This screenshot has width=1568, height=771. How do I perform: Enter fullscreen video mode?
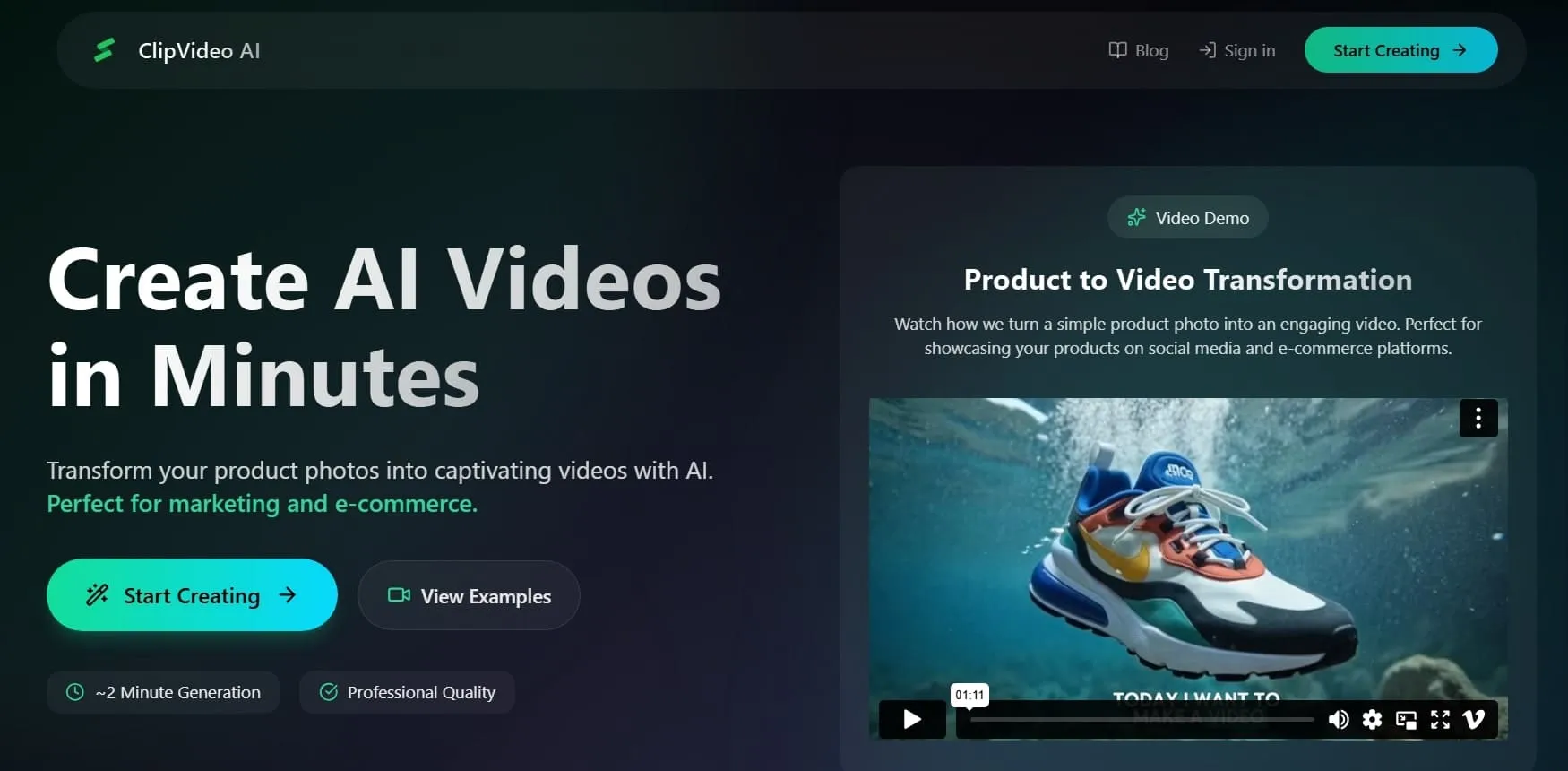point(1440,719)
